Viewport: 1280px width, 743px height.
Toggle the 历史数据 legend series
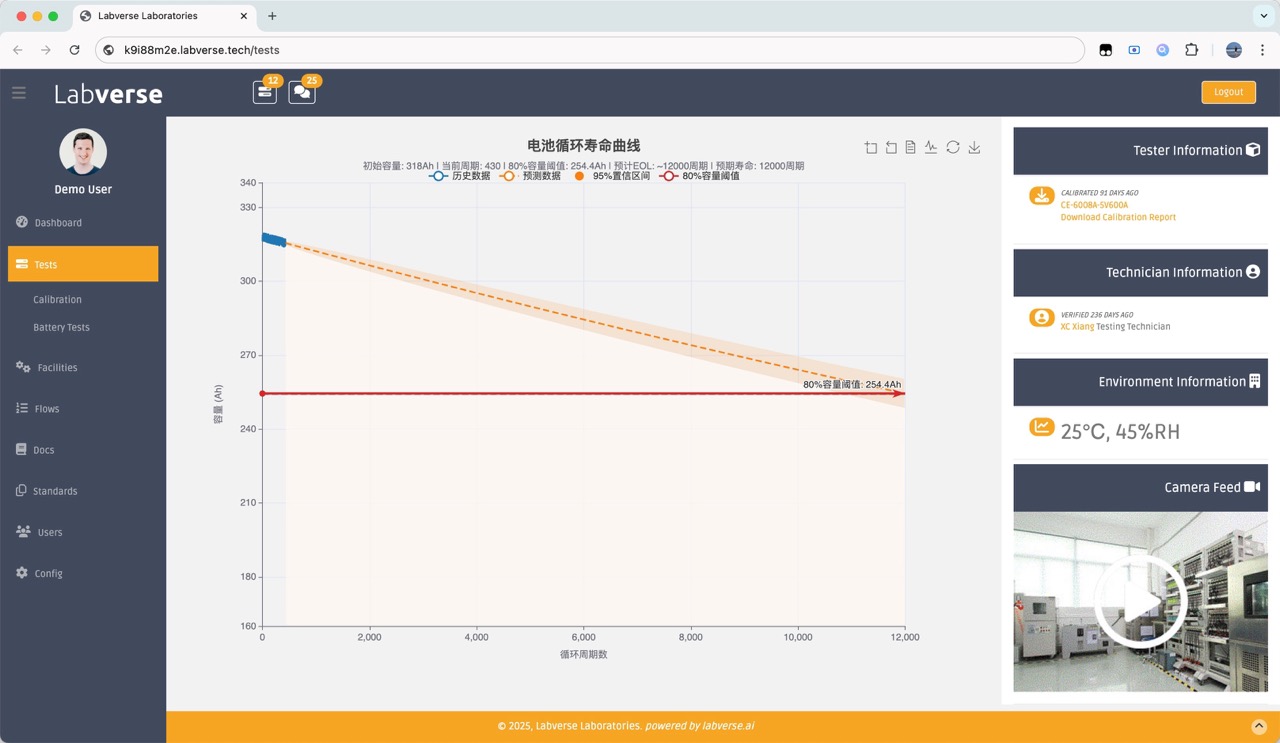(460, 176)
